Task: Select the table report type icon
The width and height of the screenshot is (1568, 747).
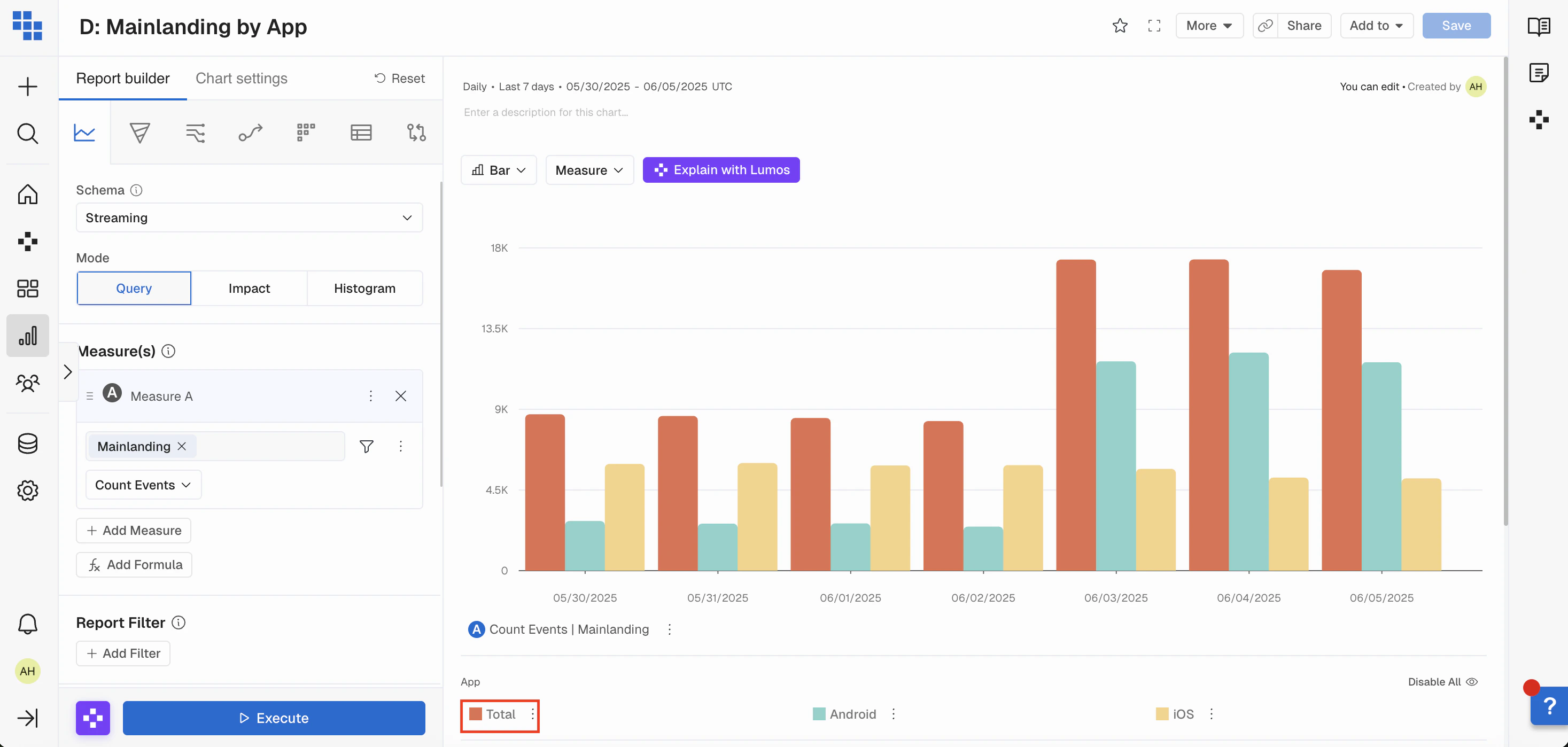Action: (361, 132)
